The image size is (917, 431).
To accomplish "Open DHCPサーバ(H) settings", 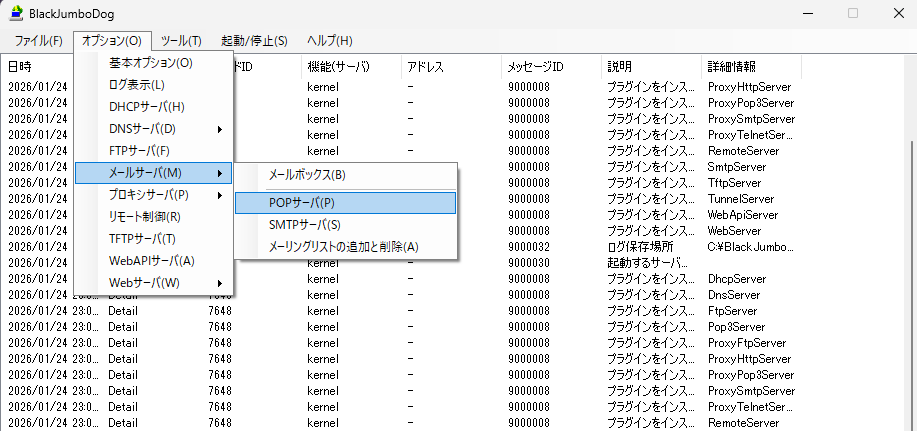I will [x=147, y=107].
